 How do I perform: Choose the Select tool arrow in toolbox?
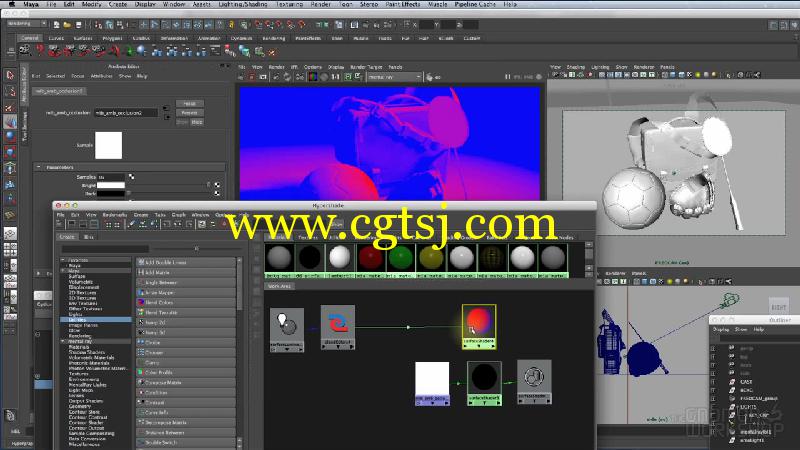(x=10, y=76)
